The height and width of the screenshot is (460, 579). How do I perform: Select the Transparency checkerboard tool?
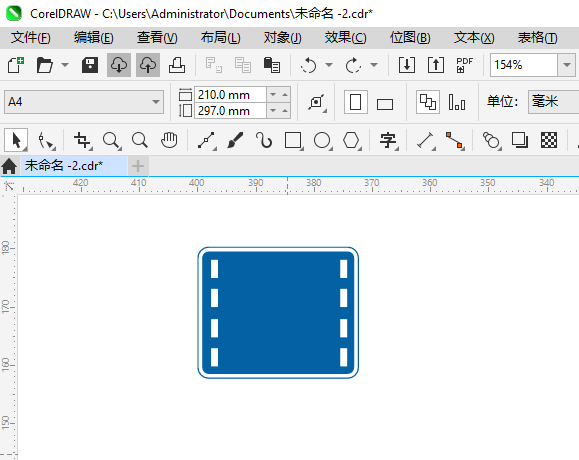pyautogui.click(x=549, y=141)
